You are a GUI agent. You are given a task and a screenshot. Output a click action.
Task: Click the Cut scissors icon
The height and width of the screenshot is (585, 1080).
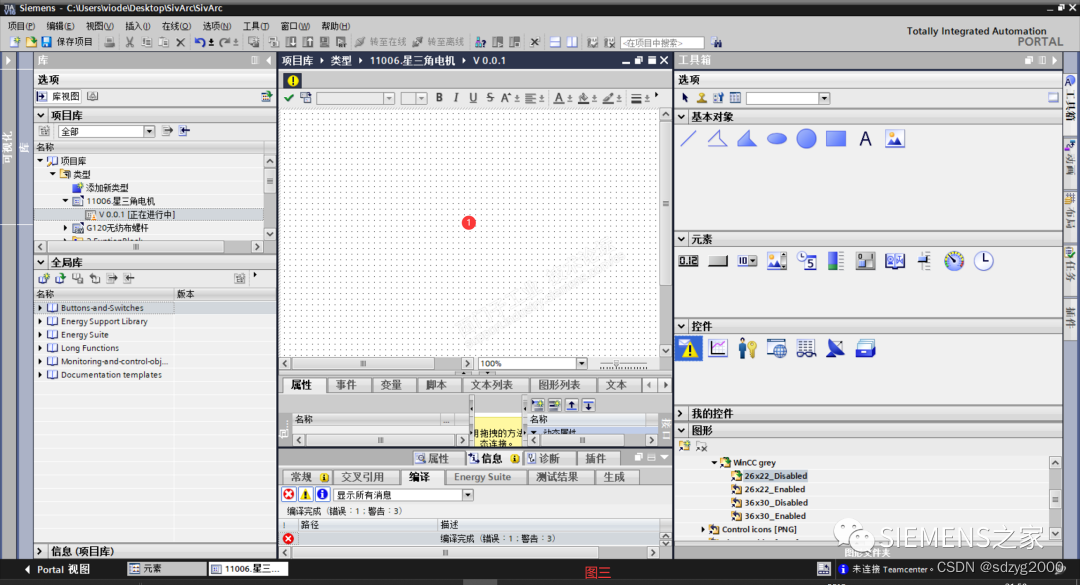tap(129, 42)
